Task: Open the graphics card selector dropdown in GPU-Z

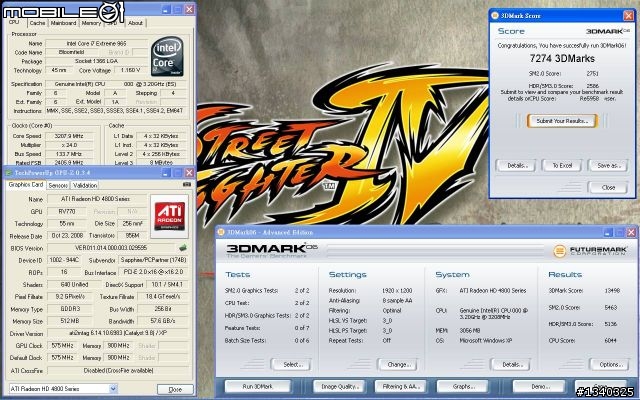Action: click(113, 389)
